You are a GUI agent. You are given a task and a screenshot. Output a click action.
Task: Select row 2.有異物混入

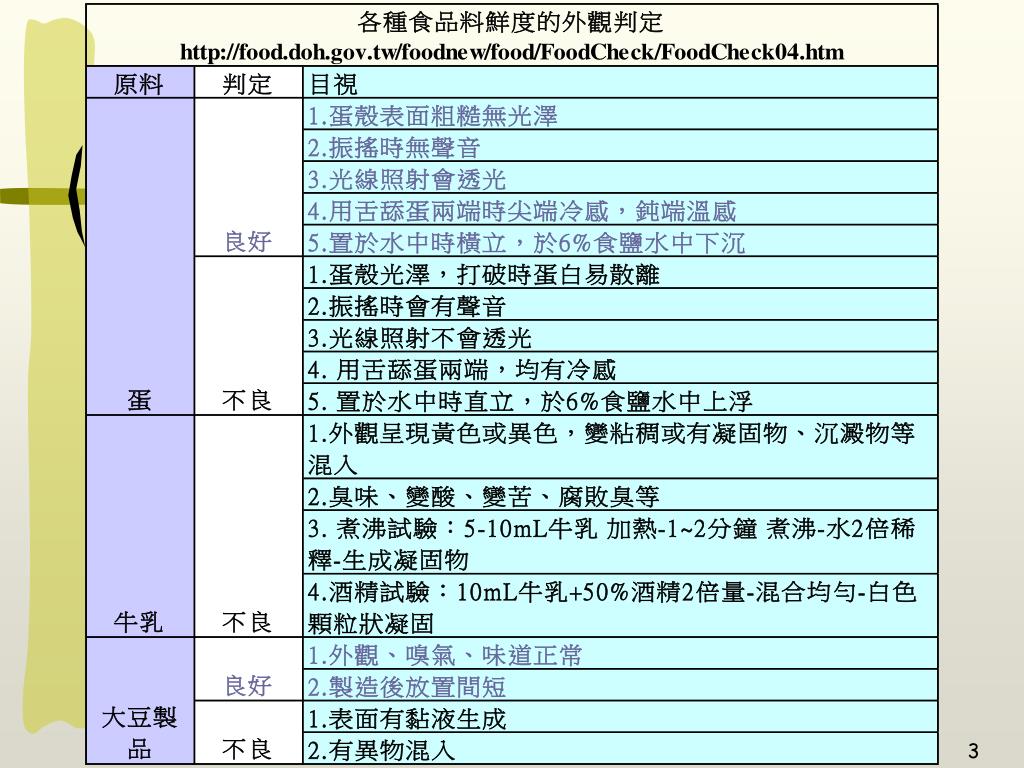click(x=620, y=748)
